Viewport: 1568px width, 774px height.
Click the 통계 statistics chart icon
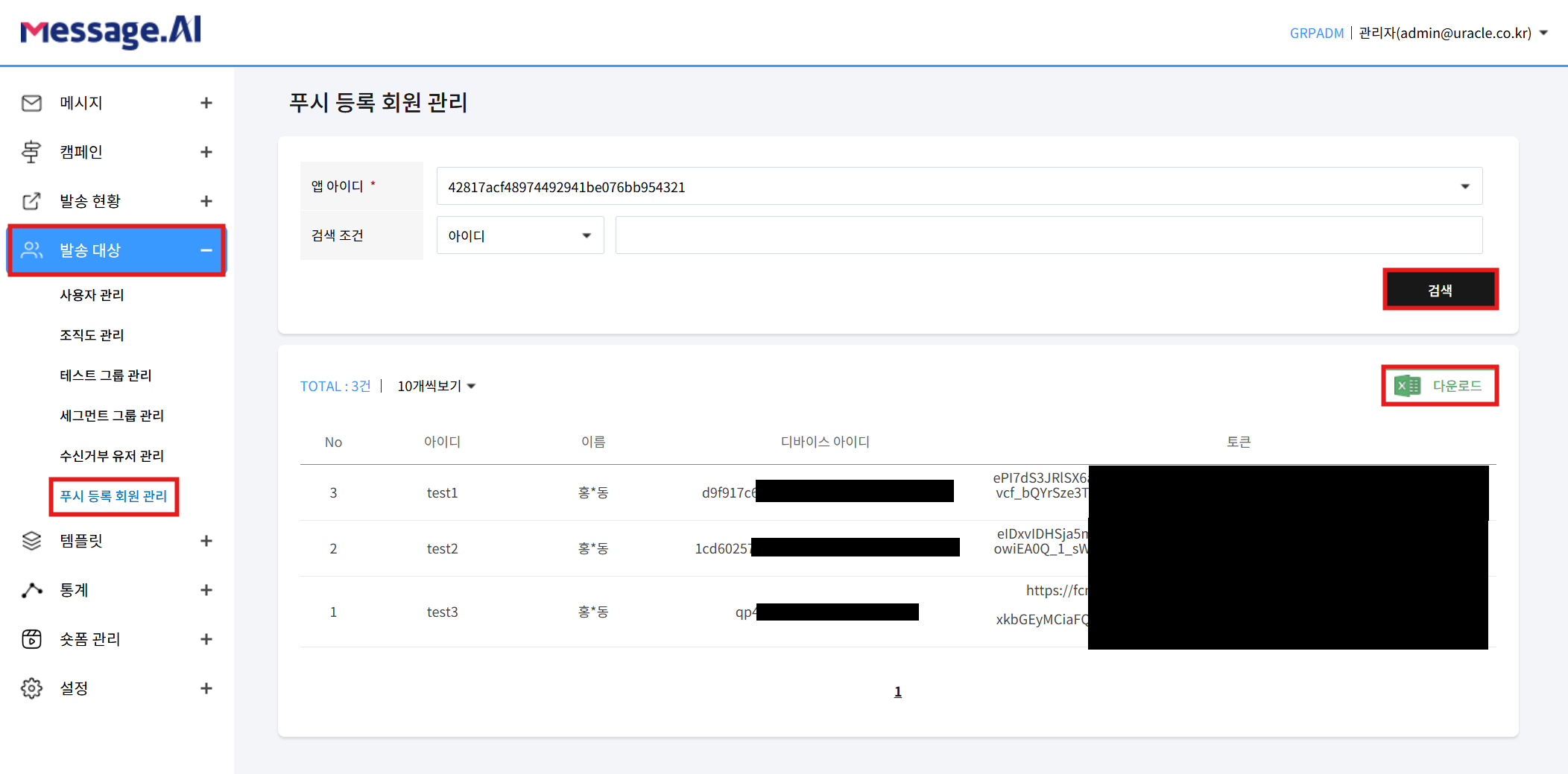[x=31, y=590]
